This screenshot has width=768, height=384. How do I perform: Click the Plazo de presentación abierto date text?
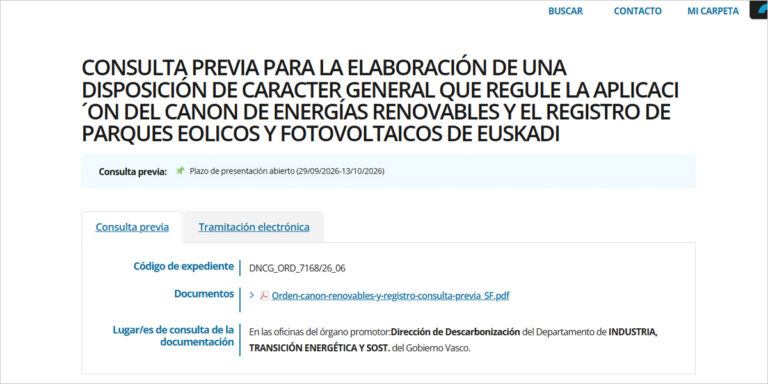(287, 171)
